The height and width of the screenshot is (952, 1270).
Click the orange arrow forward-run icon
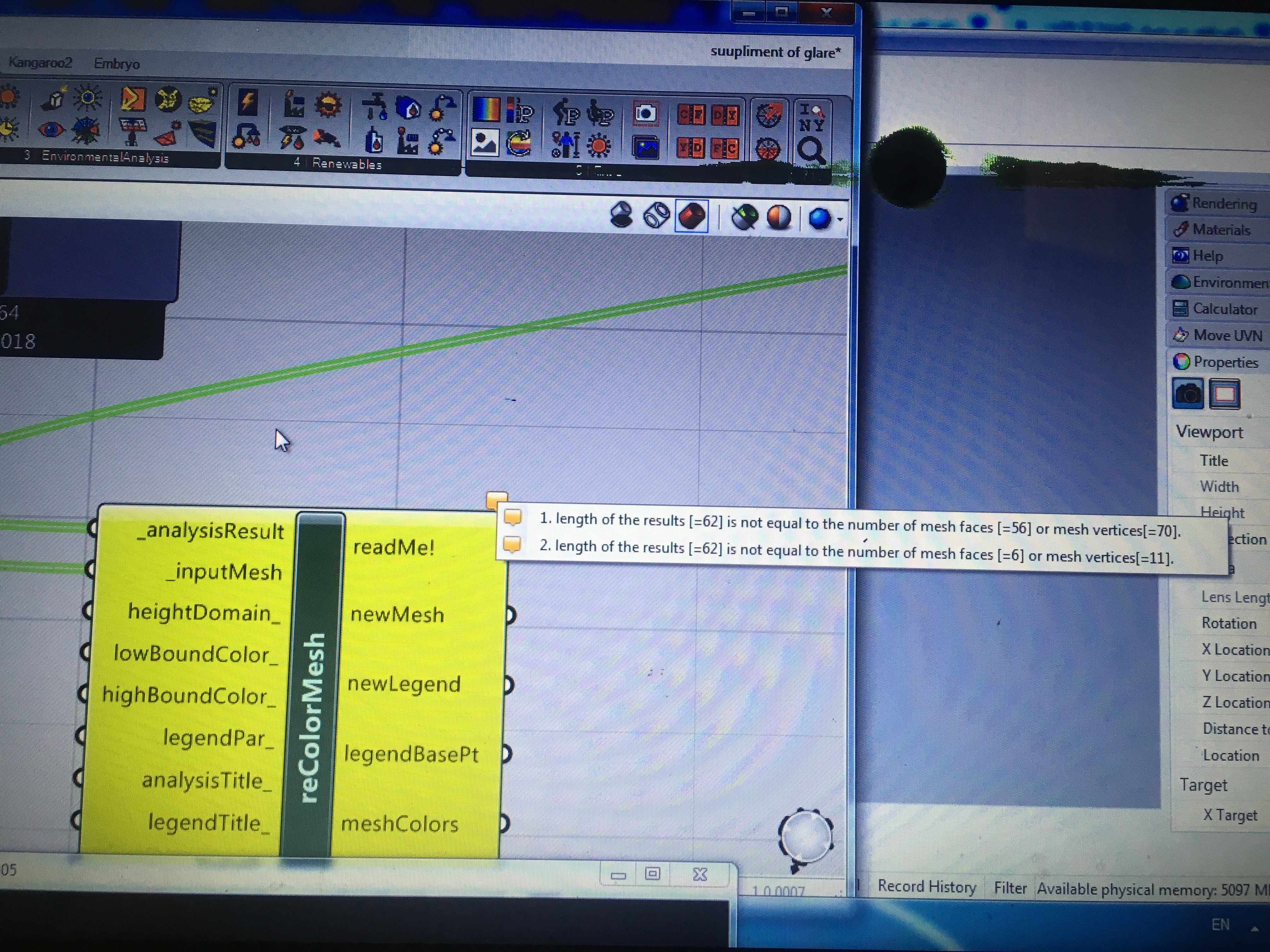tap(133, 99)
